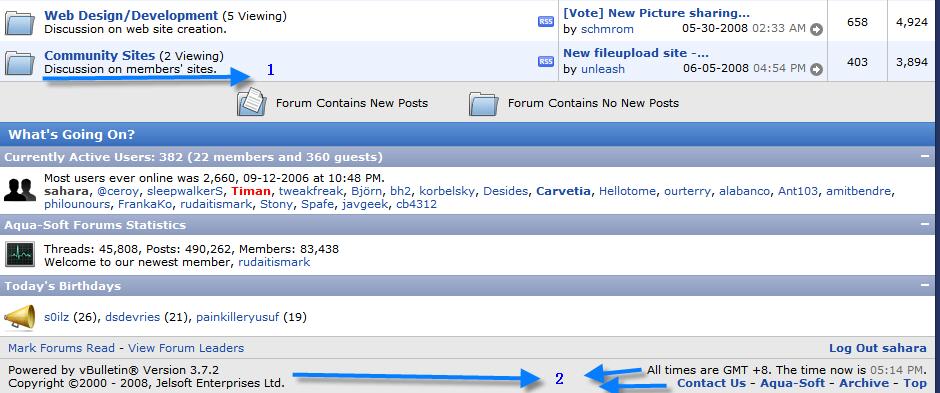View user @ceroy profile
This screenshot has width=940, height=393.
pos(118,191)
